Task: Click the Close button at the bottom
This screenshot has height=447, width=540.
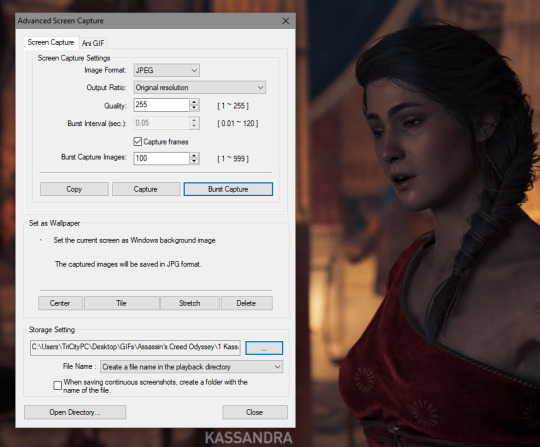Action: pyautogui.click(x=255, y=412)
